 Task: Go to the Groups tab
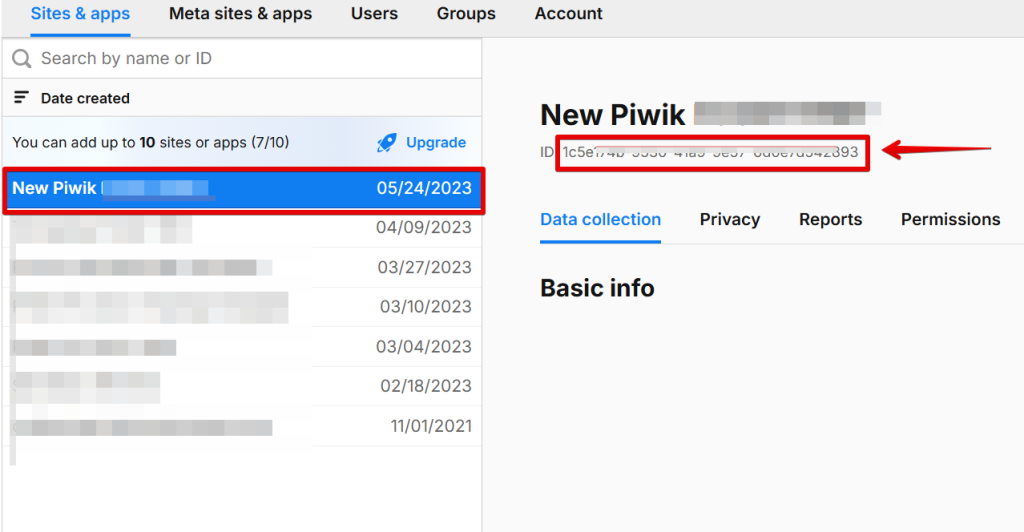[466, 14]
